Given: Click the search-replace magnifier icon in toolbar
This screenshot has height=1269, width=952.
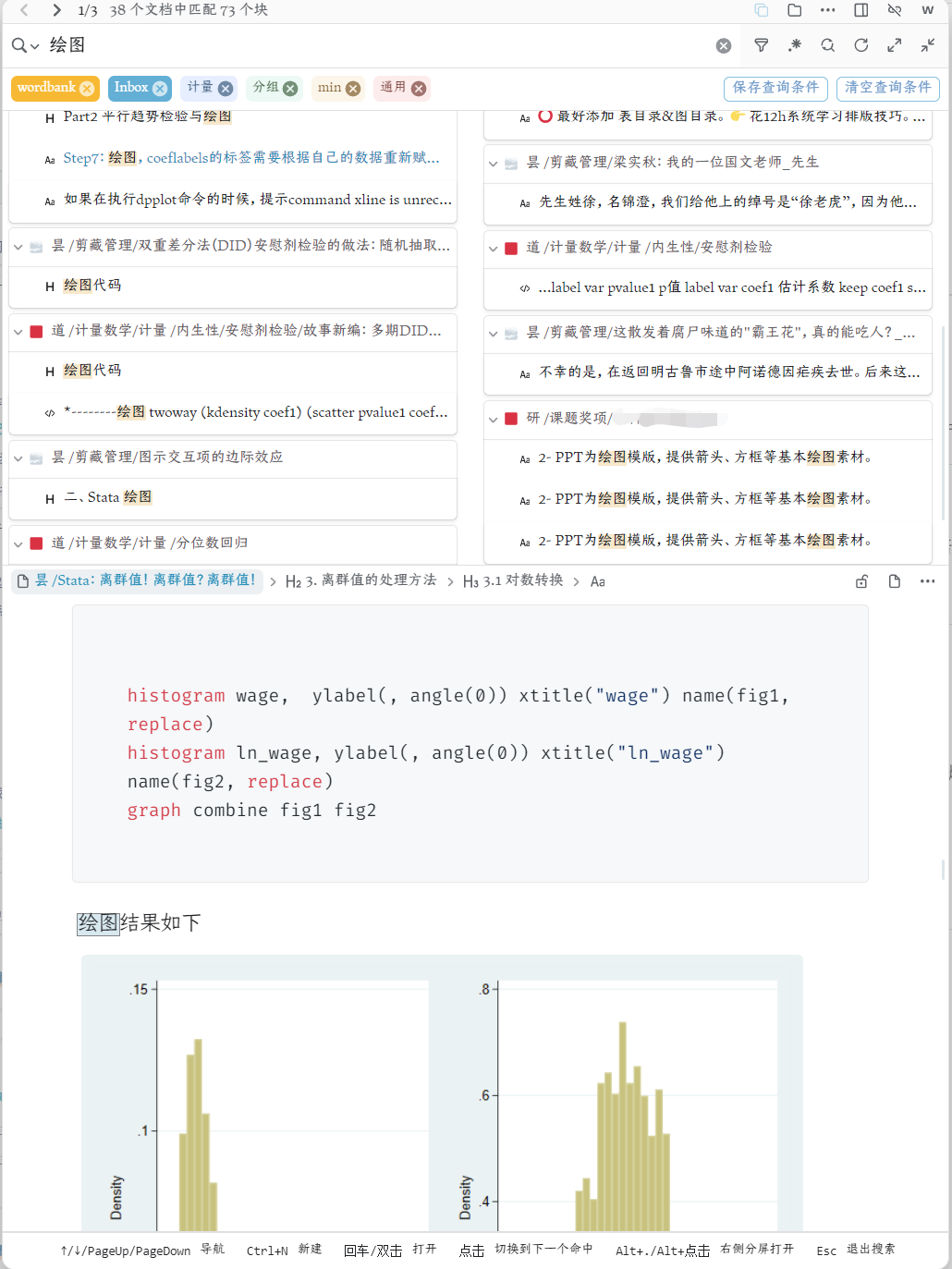Looking at the screenshot, I should click(827, 45).
